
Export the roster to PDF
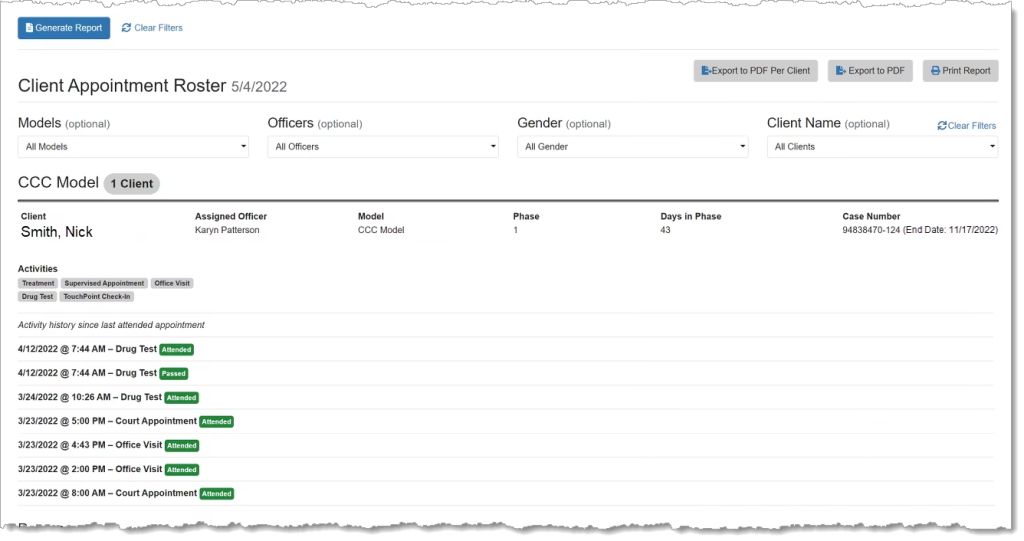[870, 71]
